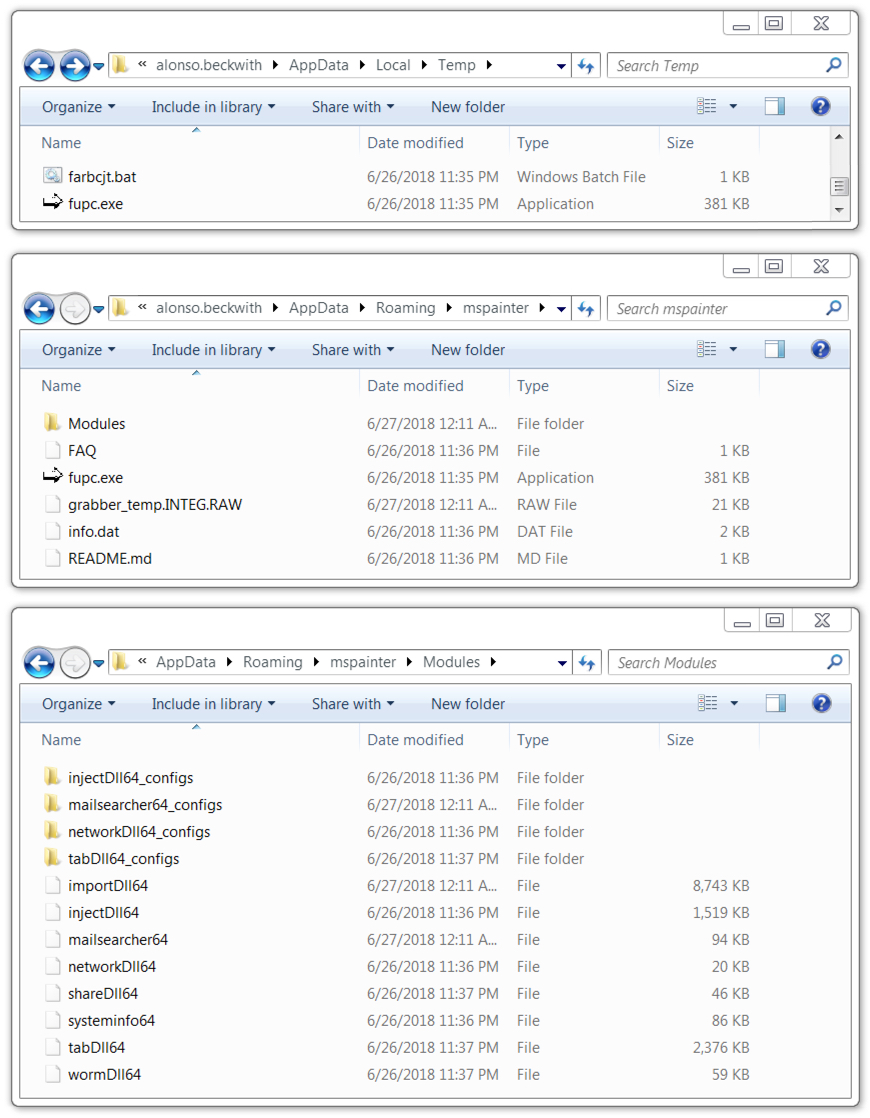Click the mailsearcher64_configs folder icon
The width and height of the screenshot is (870, 1118).
[x=52, y=804]
